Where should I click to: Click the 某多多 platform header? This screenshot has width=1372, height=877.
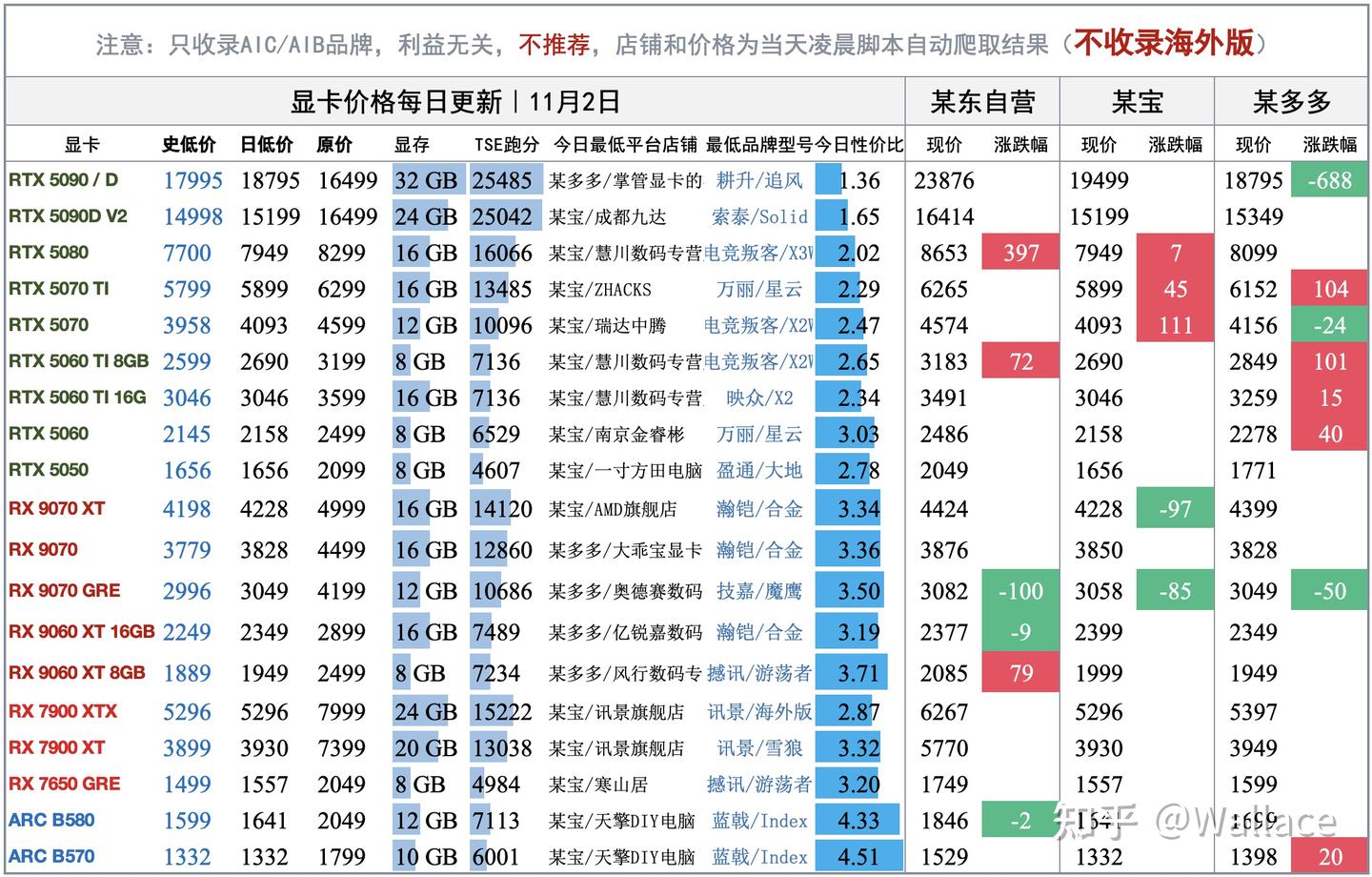pyautogui.click(x=1291, y=101)
